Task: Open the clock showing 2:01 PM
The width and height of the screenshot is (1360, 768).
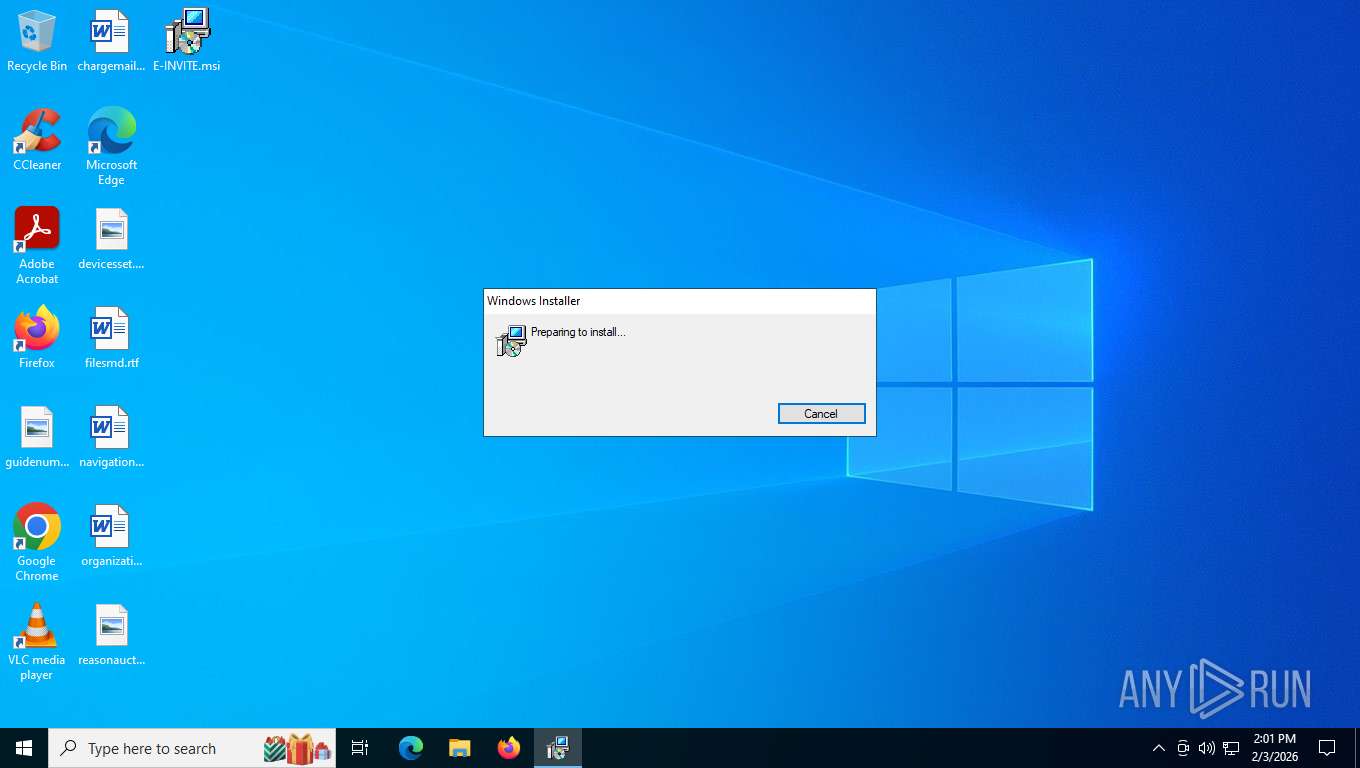Action: pos(1274,748)
